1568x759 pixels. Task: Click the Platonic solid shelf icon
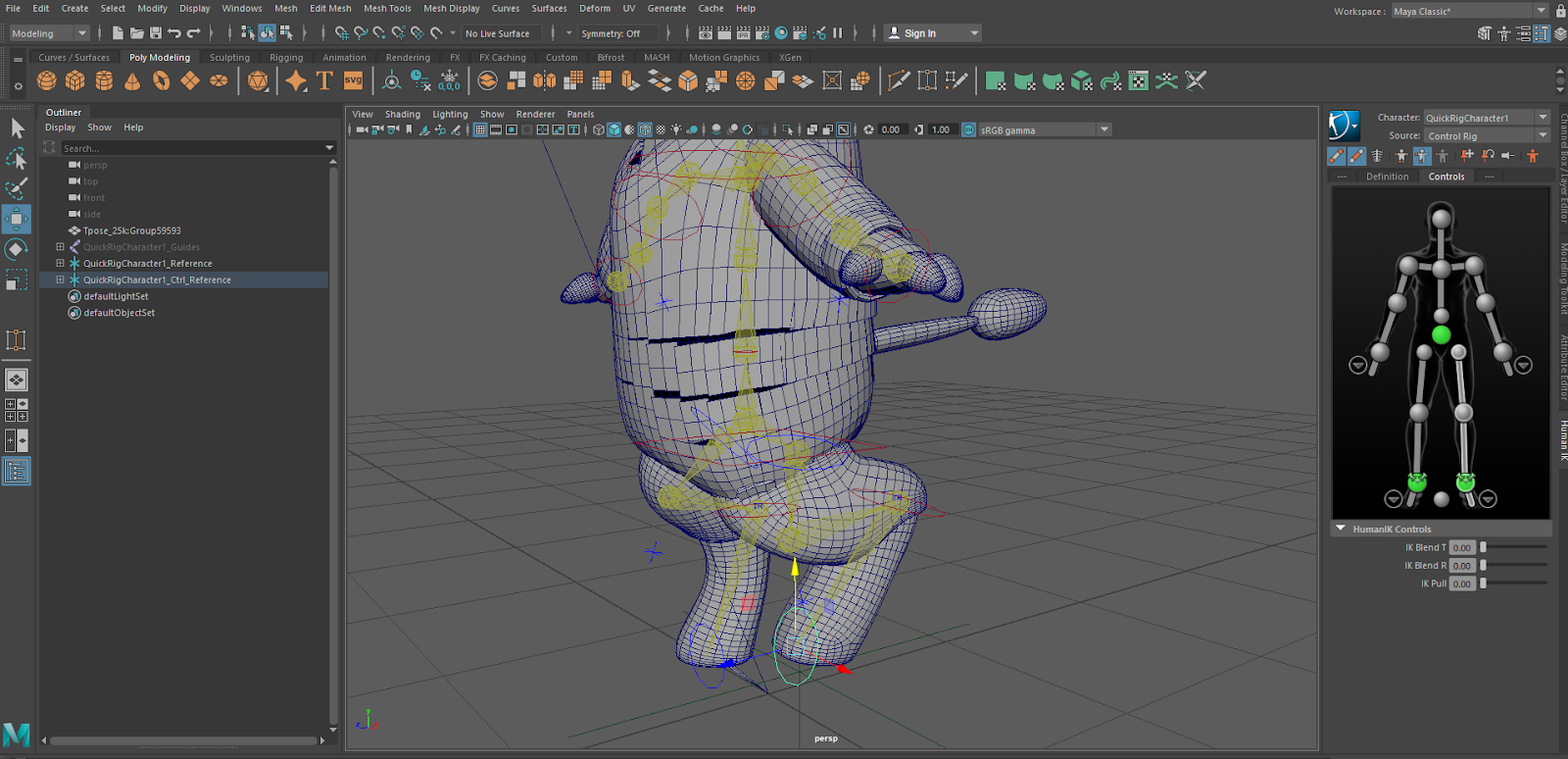(258, 81)
